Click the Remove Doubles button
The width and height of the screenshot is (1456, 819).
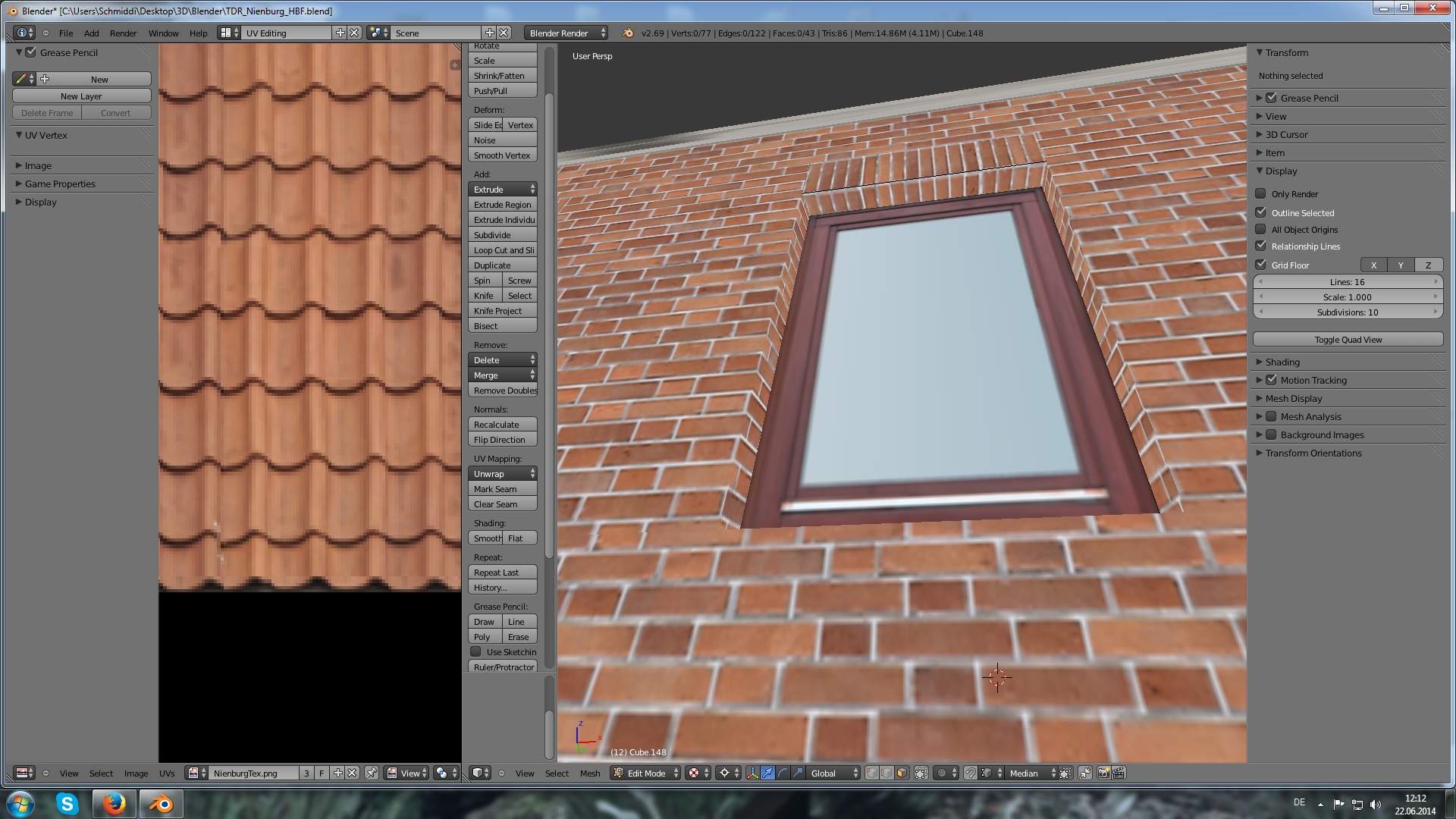503,391
